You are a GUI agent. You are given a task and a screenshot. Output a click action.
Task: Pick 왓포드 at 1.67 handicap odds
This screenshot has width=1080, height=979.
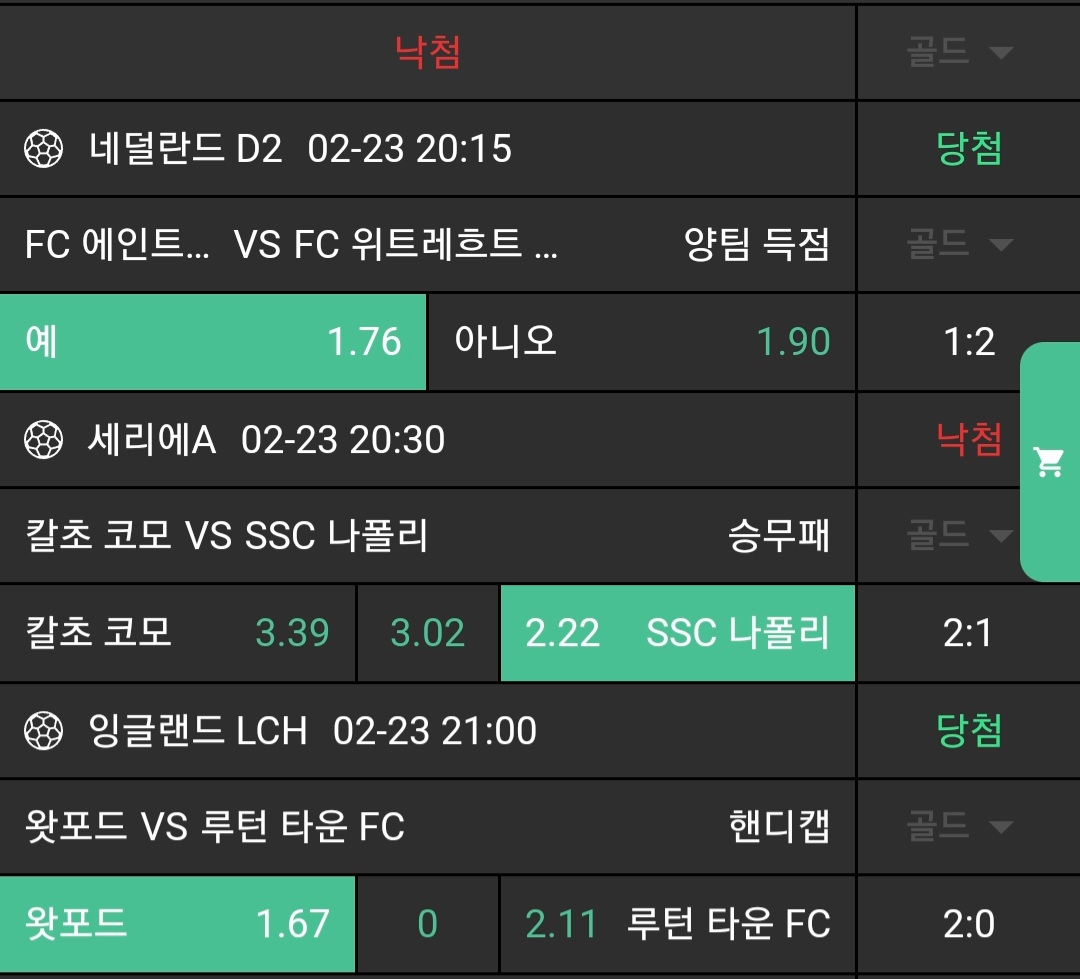(177, 924)
